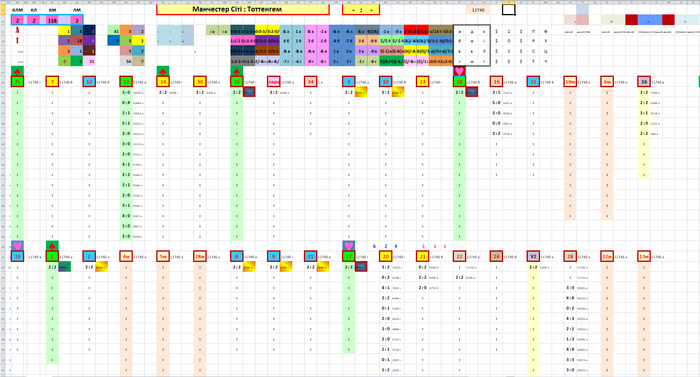The image size is (700, 377).
Task: Select the boxed cell 19м
Action: click(570, 82)
